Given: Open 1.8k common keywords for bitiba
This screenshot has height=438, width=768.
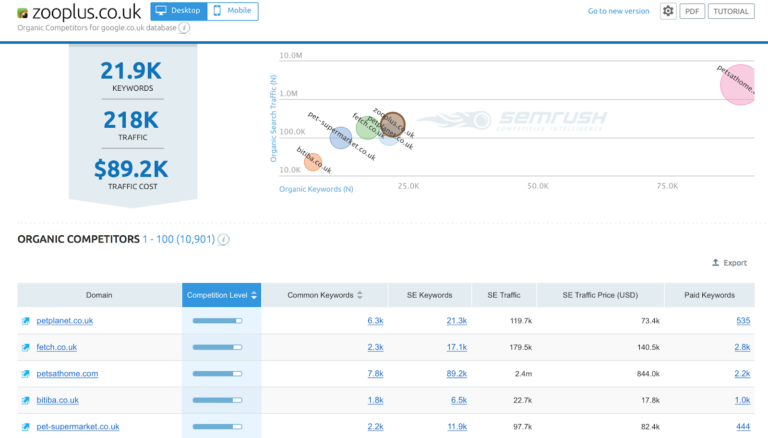Looking at the screenshot, I should click(x=375, y=400).
